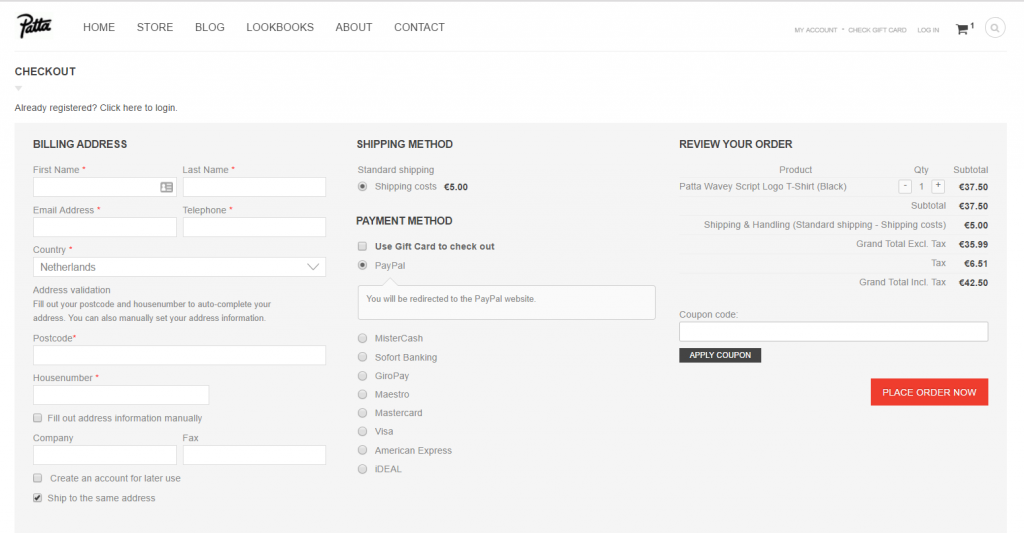The image size is (1024, 533).
Task: Click the CHECKOUT page heading
Action: point(45,72)
